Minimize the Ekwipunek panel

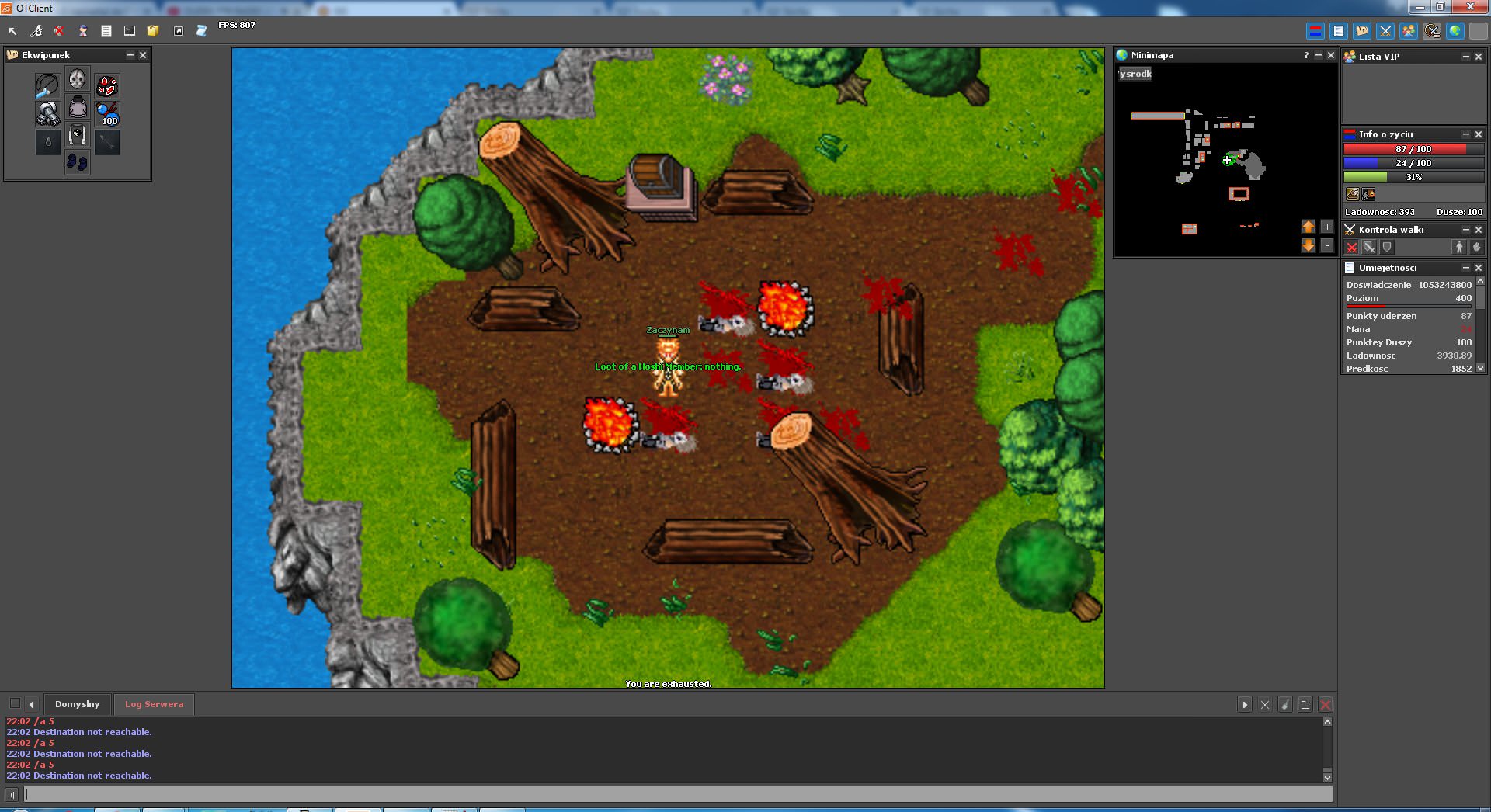(130, 55)
